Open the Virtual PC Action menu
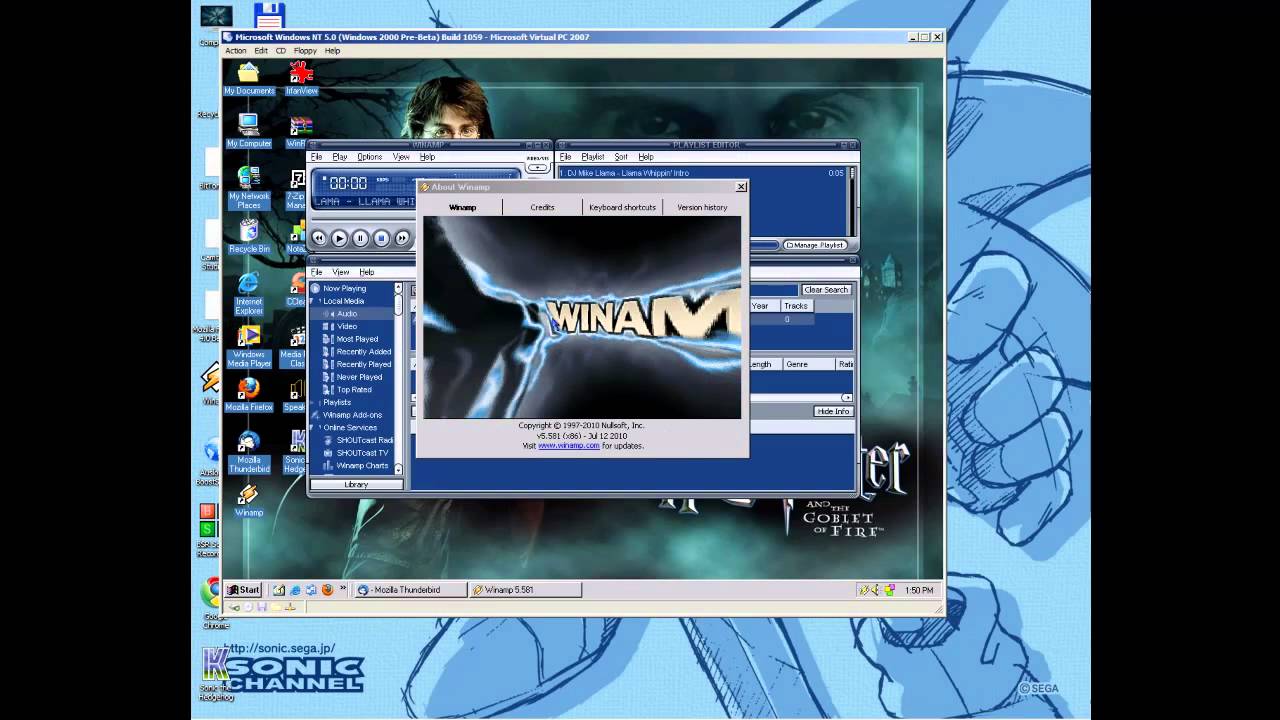 236,51
